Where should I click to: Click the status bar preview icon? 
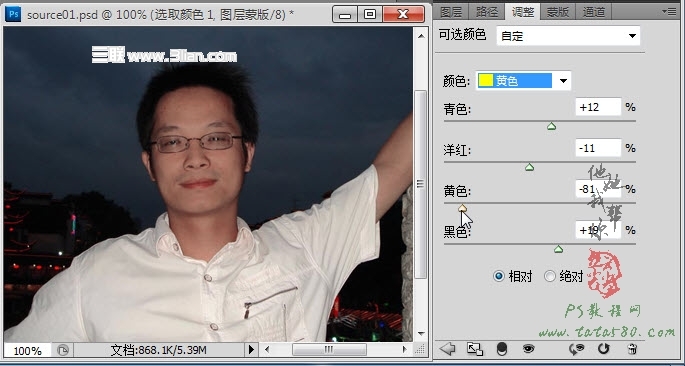(63, 350)
